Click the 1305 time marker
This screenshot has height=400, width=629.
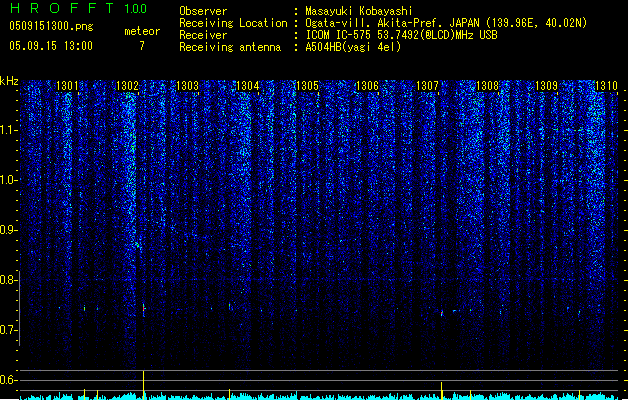coord(307,85)
